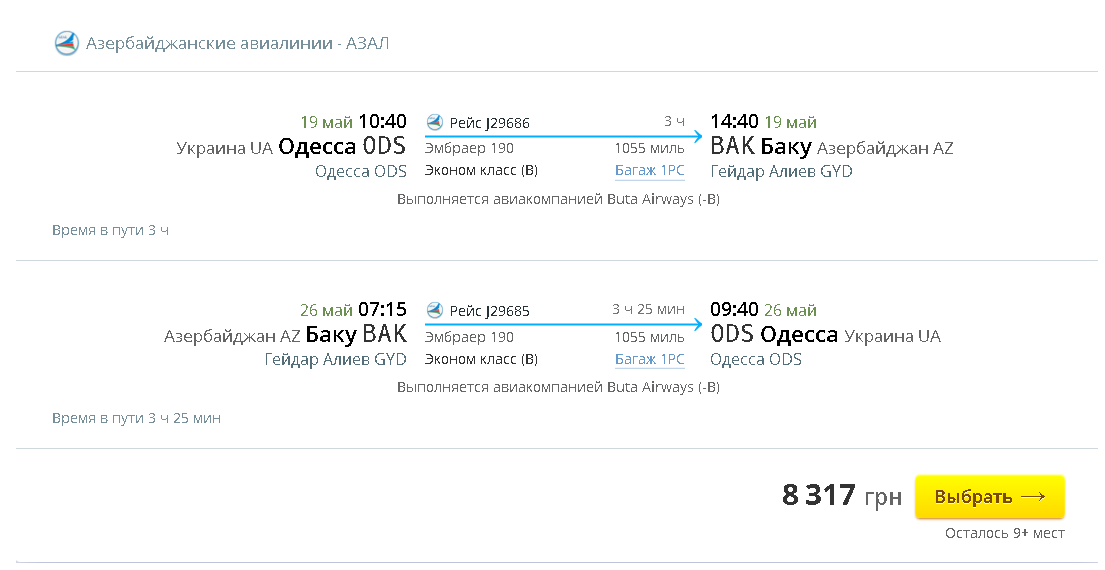Click the Одесса ODS departure airport name

pos(360,171)
